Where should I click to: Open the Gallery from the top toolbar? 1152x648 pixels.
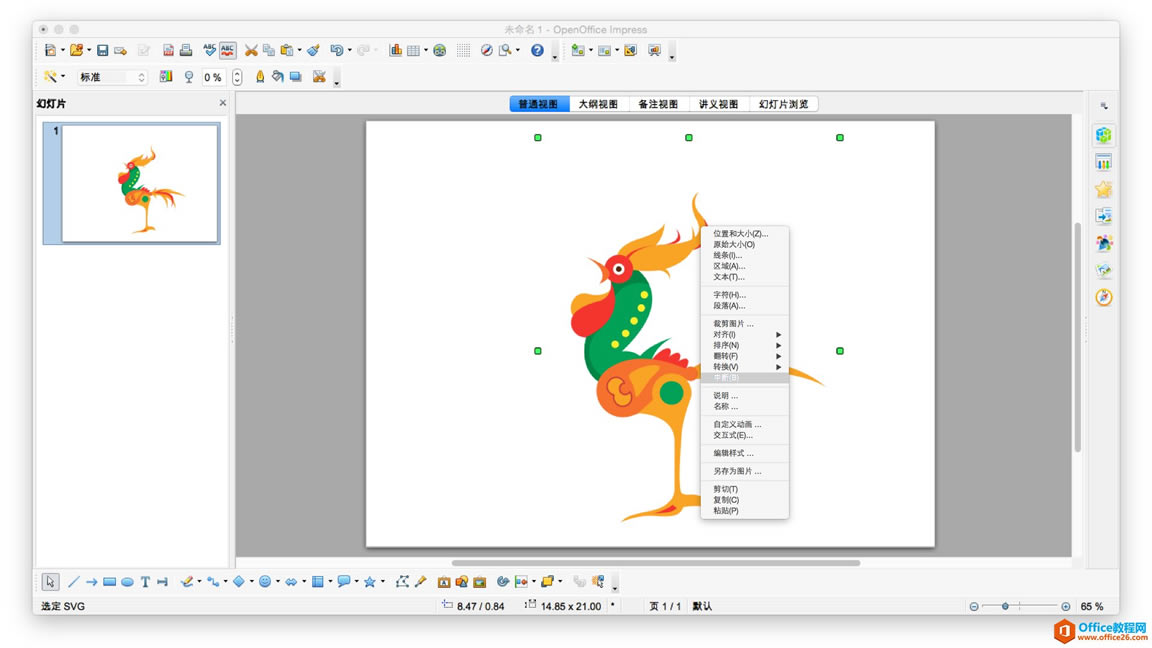(x=440, y=49)
